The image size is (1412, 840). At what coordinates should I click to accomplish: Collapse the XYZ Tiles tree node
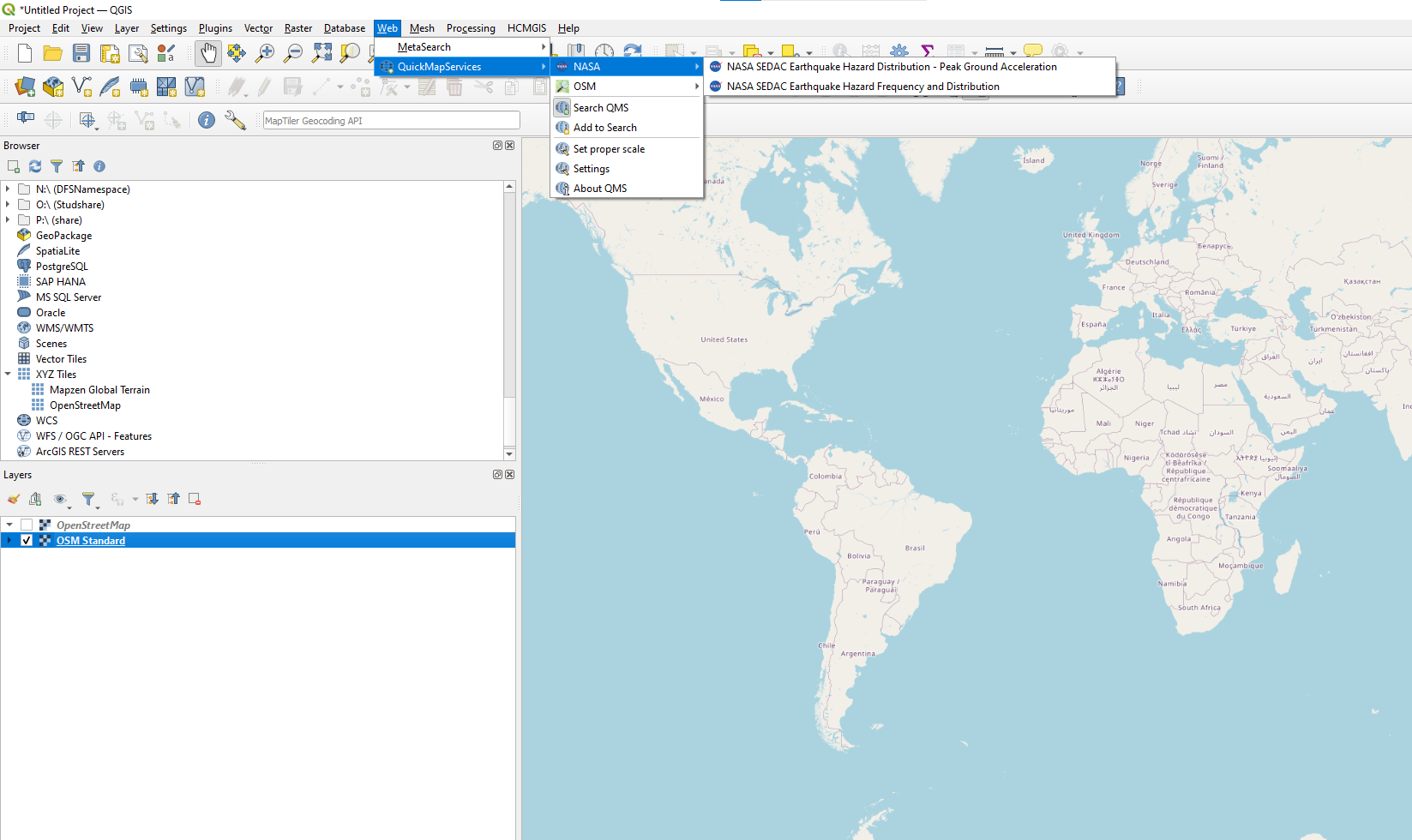[8, 375]
